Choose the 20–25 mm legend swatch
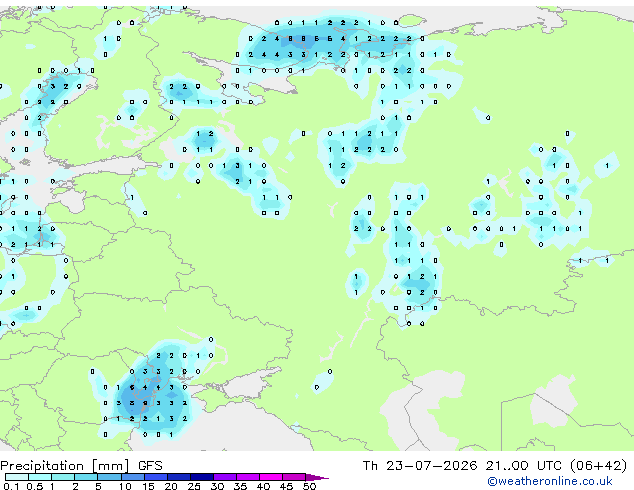634x490 pixels. click(x=179, y=477)
